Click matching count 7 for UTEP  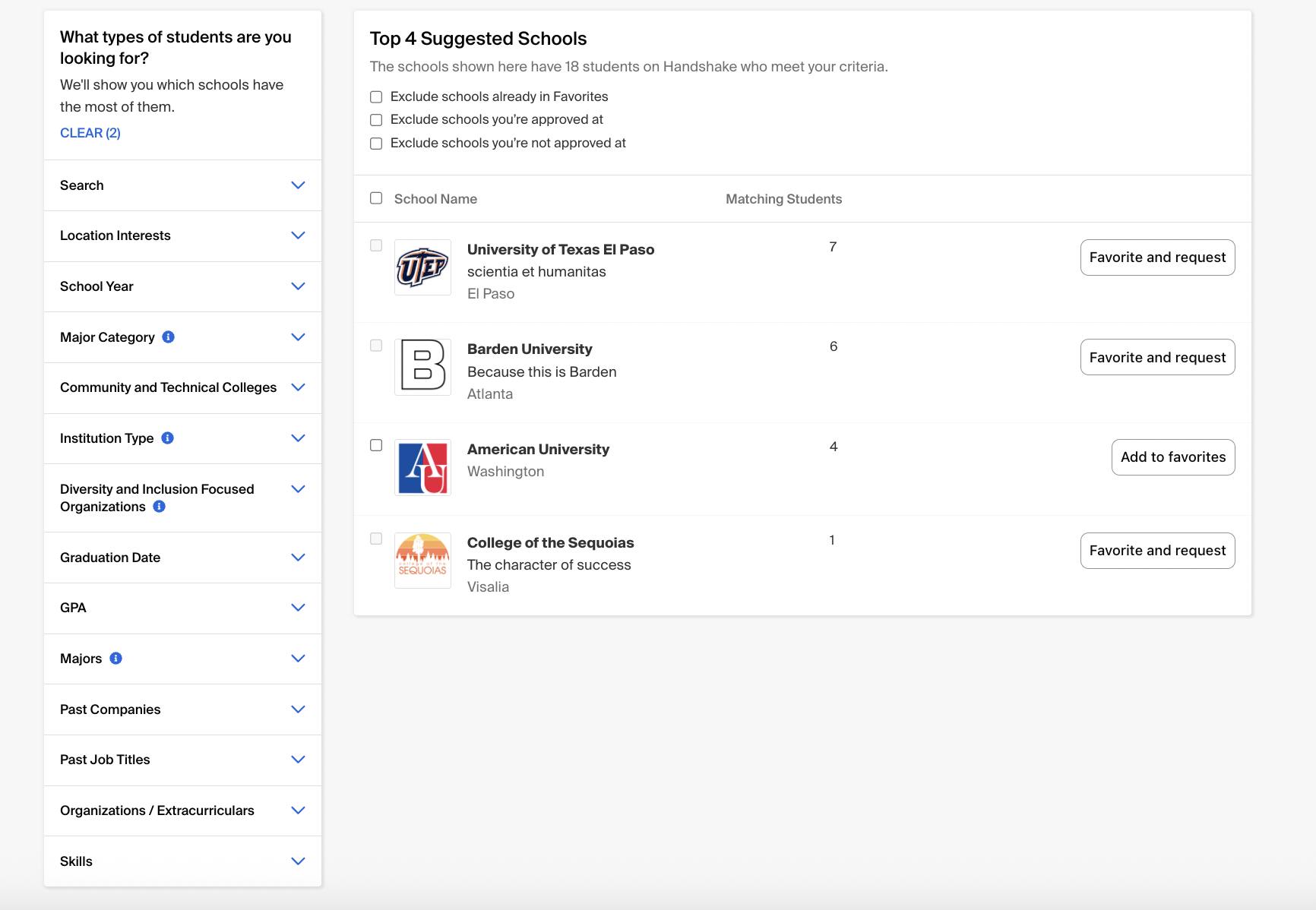tap(833, 247)
